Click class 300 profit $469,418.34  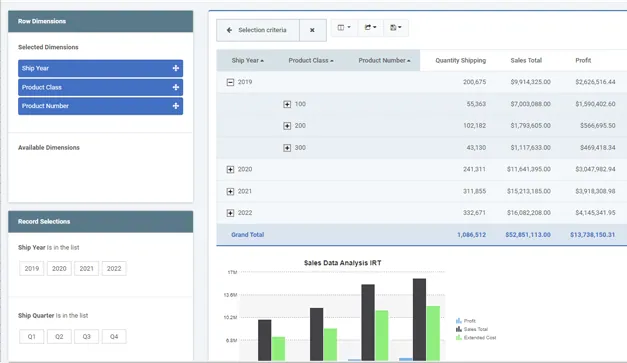coord(597,148)
